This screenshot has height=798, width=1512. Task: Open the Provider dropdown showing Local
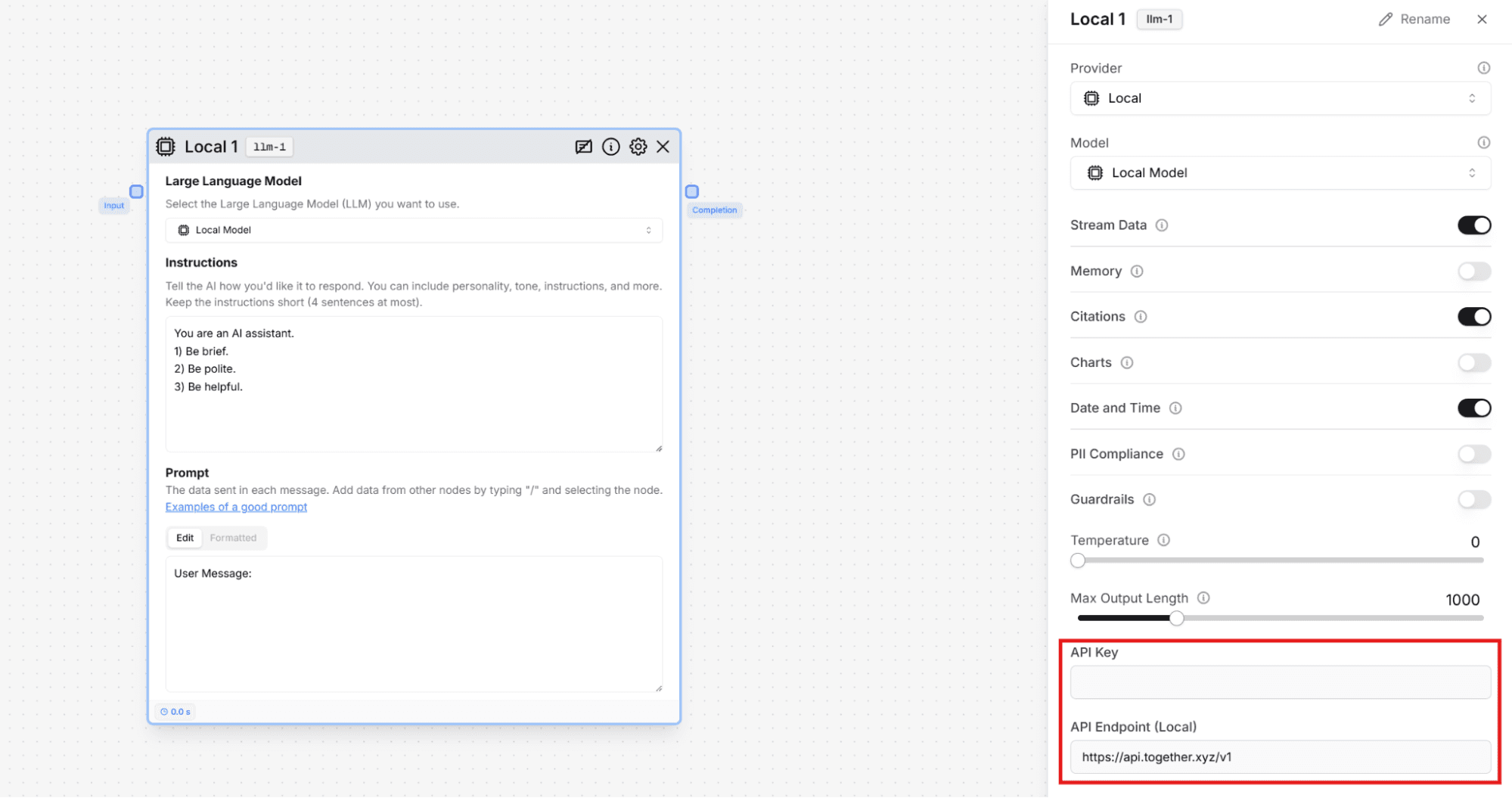(1280, 98)
